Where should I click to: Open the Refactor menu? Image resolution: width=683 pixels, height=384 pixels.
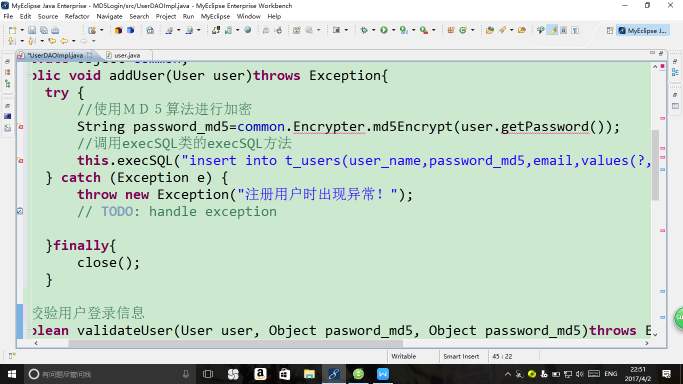(77, 16)
